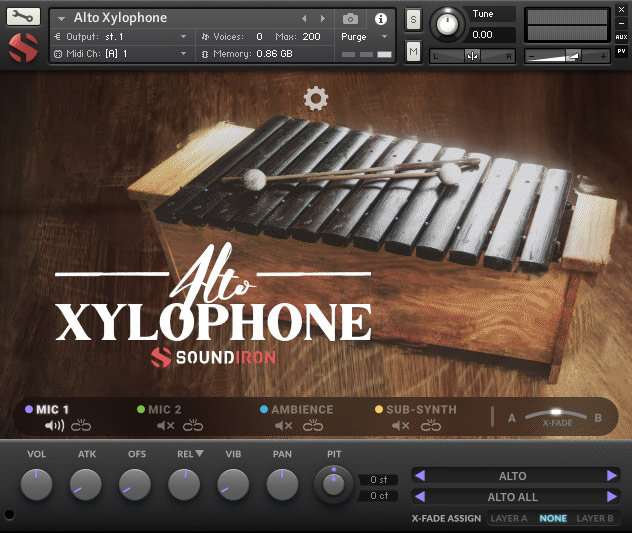Go to the next ALTO ALL preset arrow
Screen dimensions: 632x533
point(612,496)
